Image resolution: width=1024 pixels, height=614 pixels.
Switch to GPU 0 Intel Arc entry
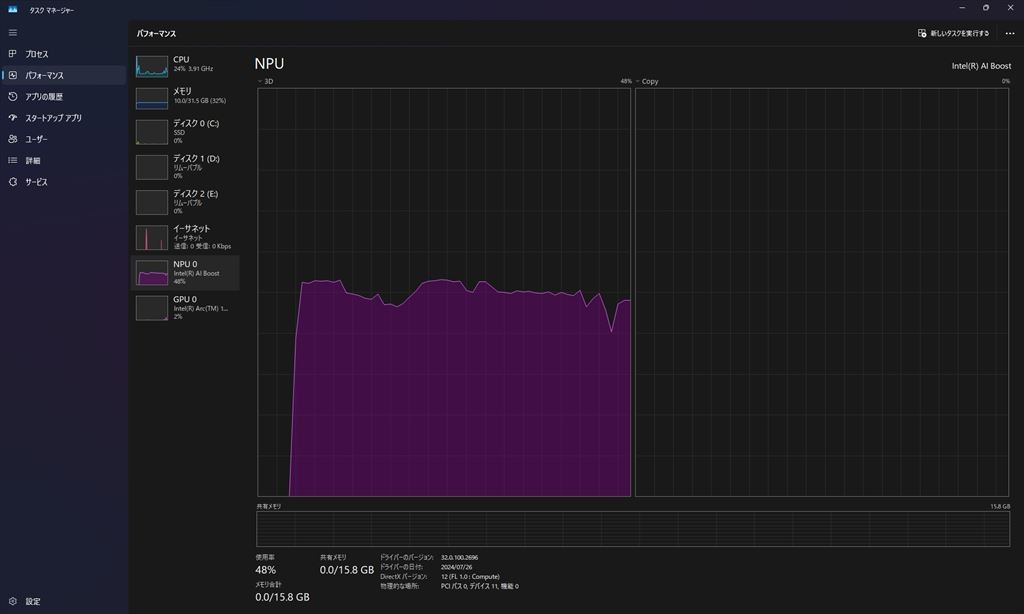[x=185, y=306]
